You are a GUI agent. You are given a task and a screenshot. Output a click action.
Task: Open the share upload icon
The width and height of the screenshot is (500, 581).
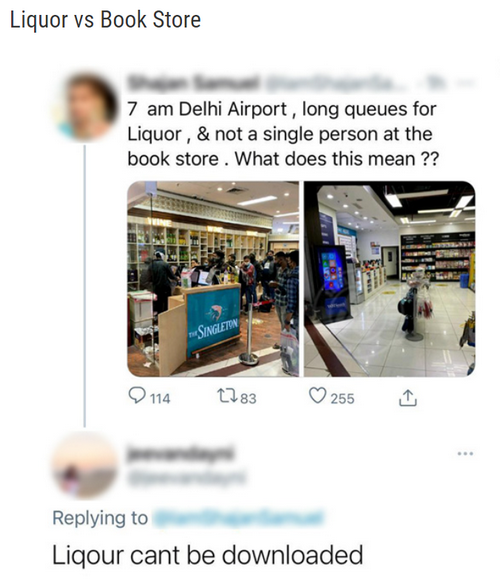point(408,398)
